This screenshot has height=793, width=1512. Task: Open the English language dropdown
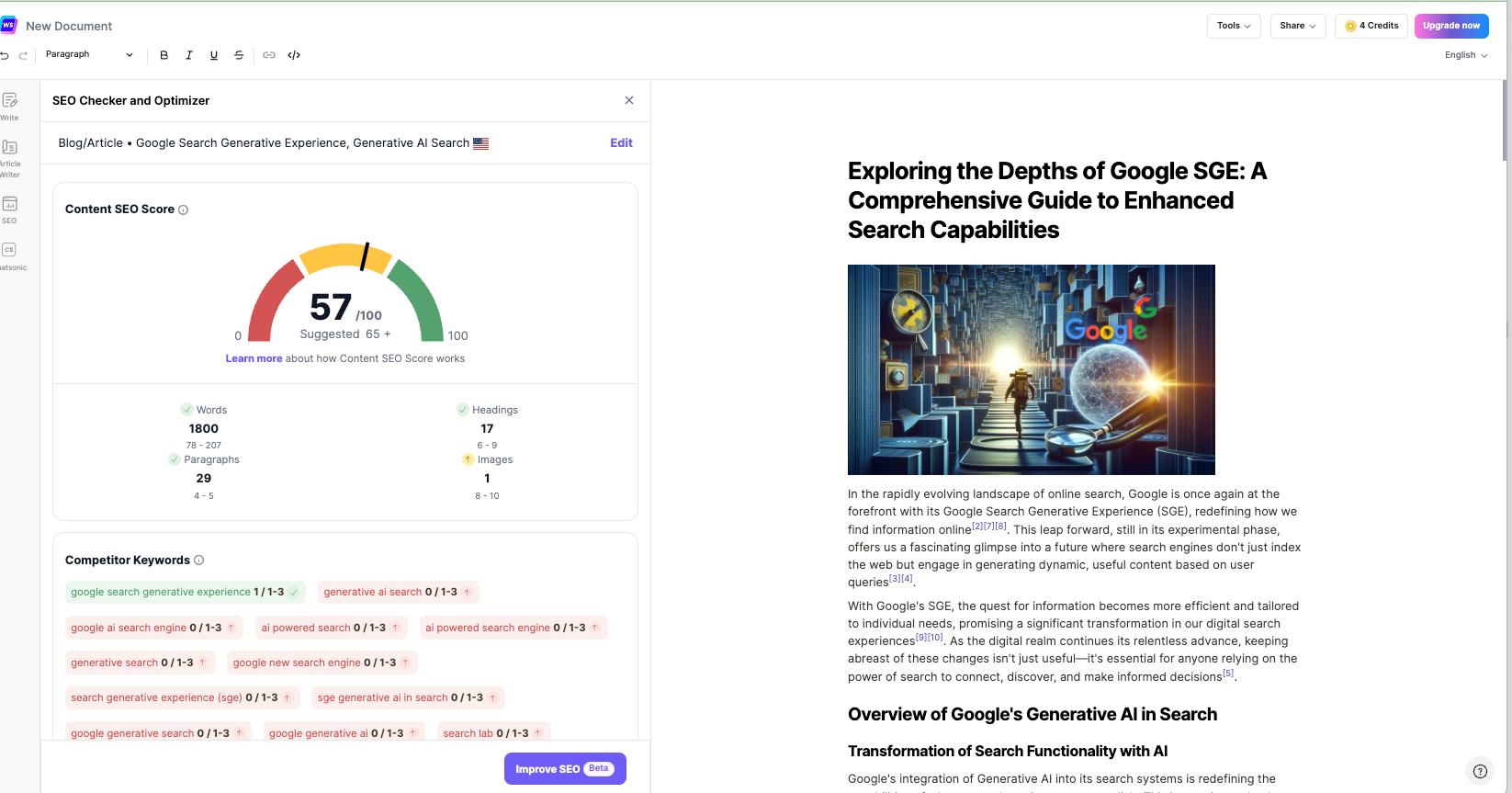[x=1465, y=55]
